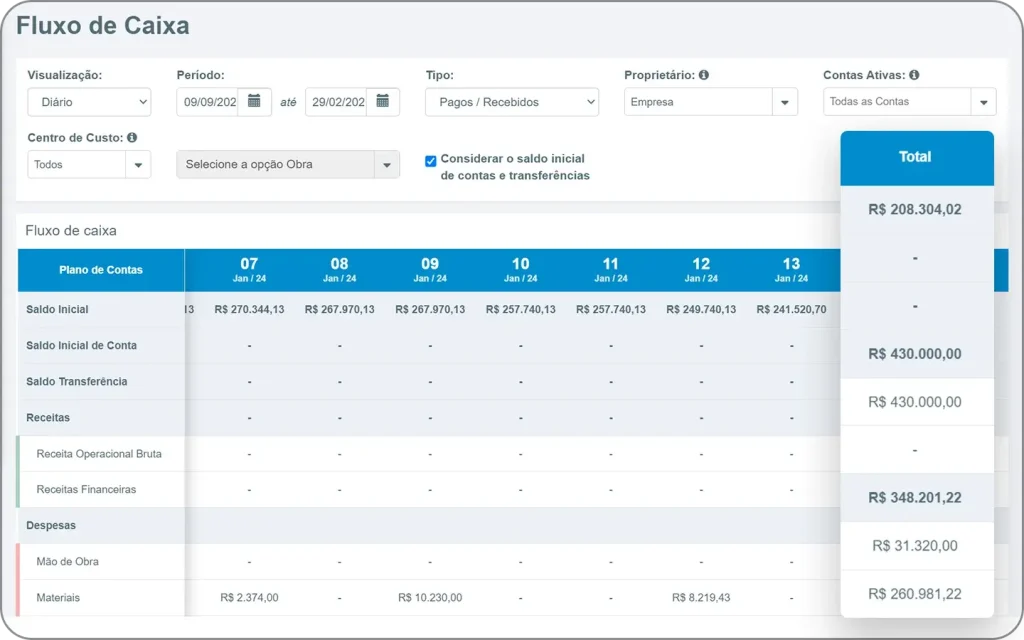This screenshot has height=640, width=1024.
Task: Click the R$ 257.740,13 cell under 10 Jan
Action: pos(520,310)
